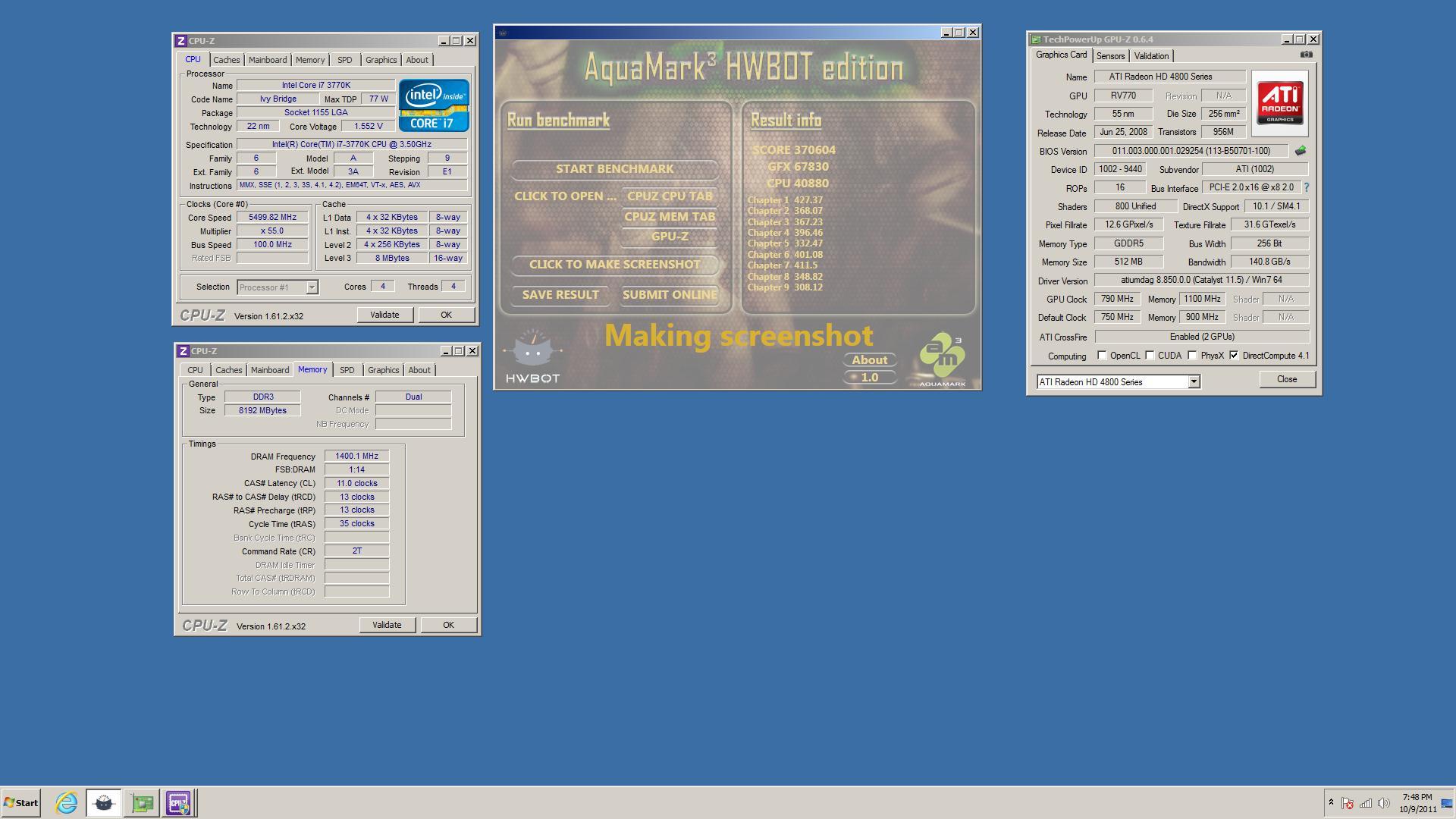This screenshot has height=819, width=1456.
Task: Click the SCORE 370604 text
Action: [794, 150]
